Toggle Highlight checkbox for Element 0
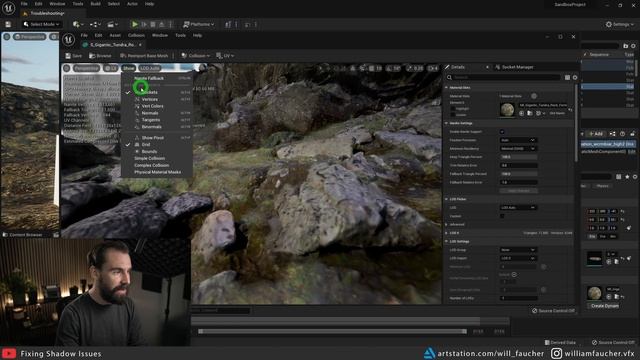Viewport: 640px width, 360px height. coord(453,109)
